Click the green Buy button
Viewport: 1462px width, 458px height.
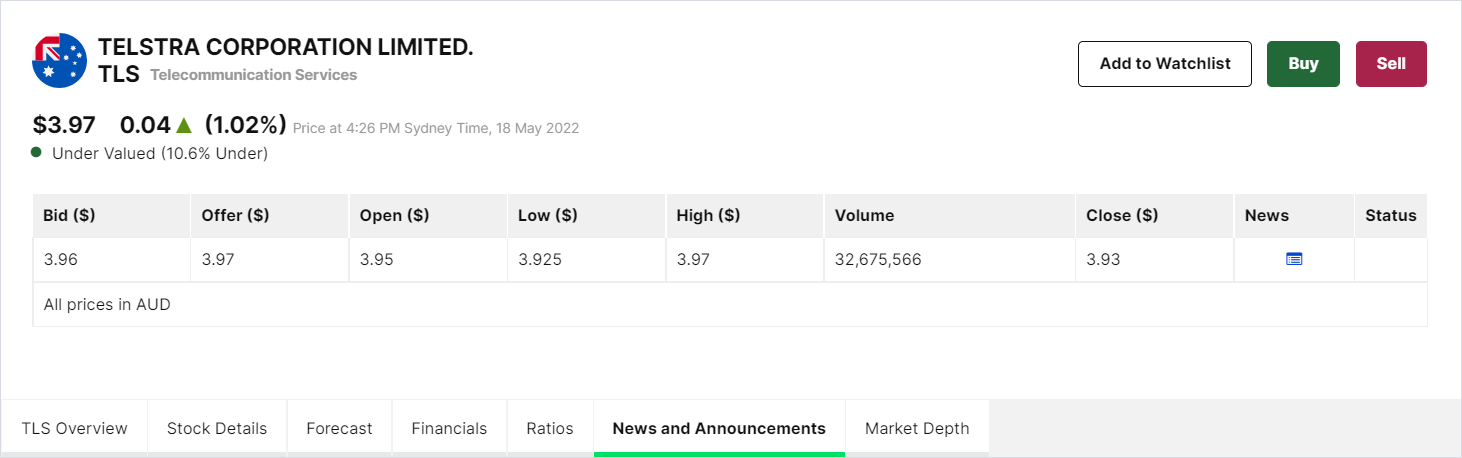(1303, 64)
